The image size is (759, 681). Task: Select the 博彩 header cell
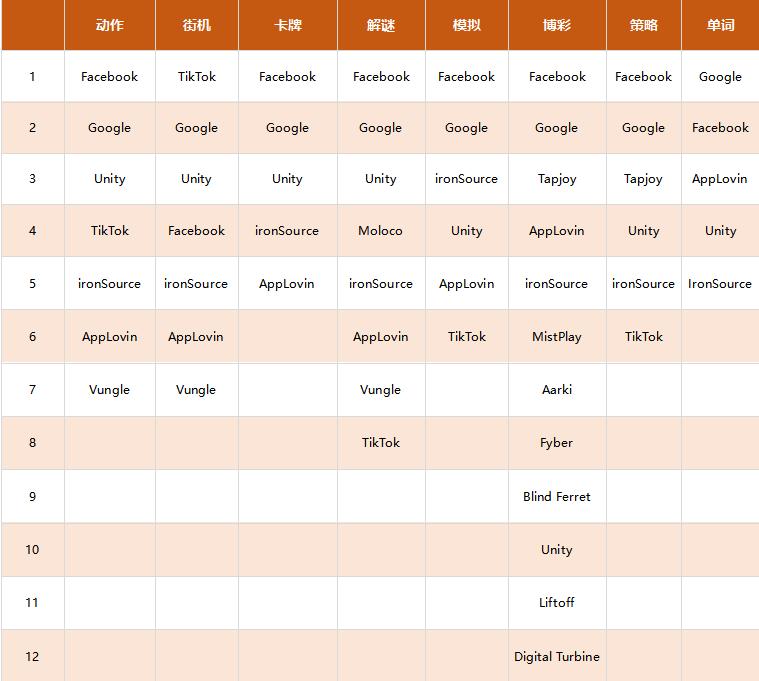click(556, 25)
